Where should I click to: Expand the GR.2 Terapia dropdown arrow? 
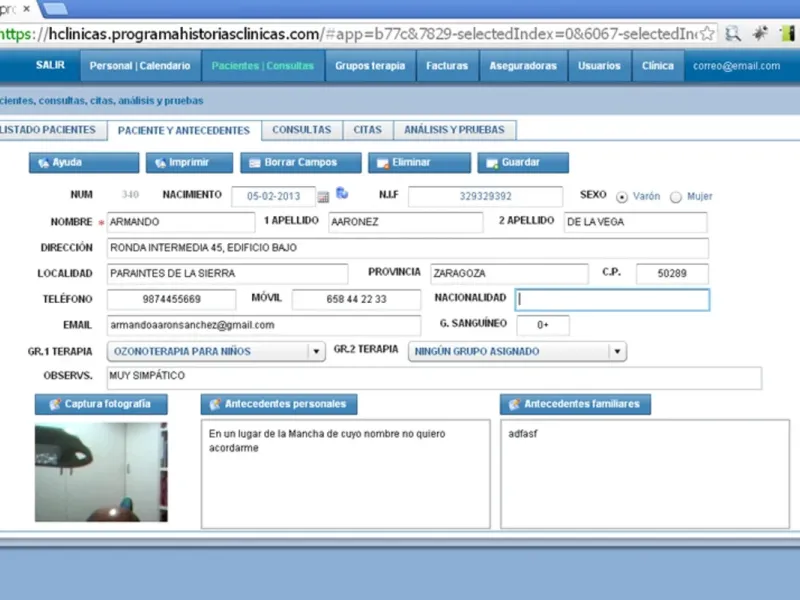tap(617, 352)
